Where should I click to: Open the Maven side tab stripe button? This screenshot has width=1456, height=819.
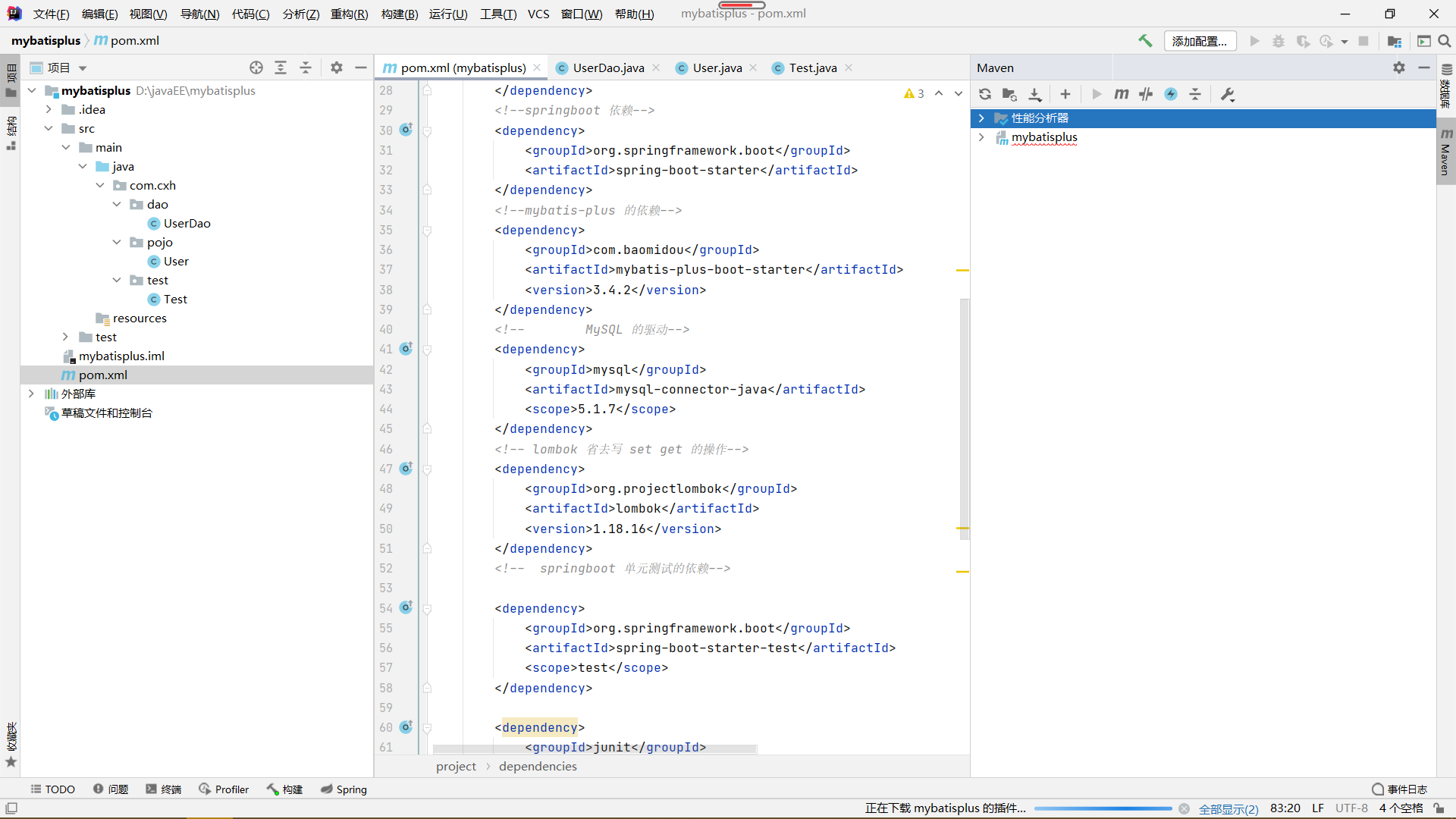tap(1446, 152)
